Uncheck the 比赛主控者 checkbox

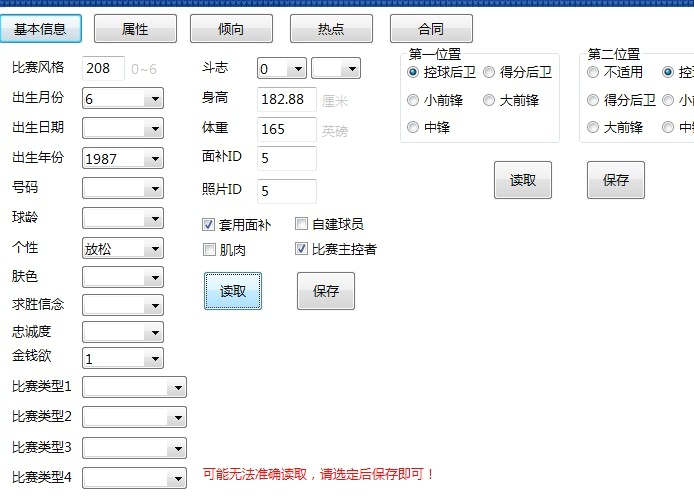coord(302,250)
